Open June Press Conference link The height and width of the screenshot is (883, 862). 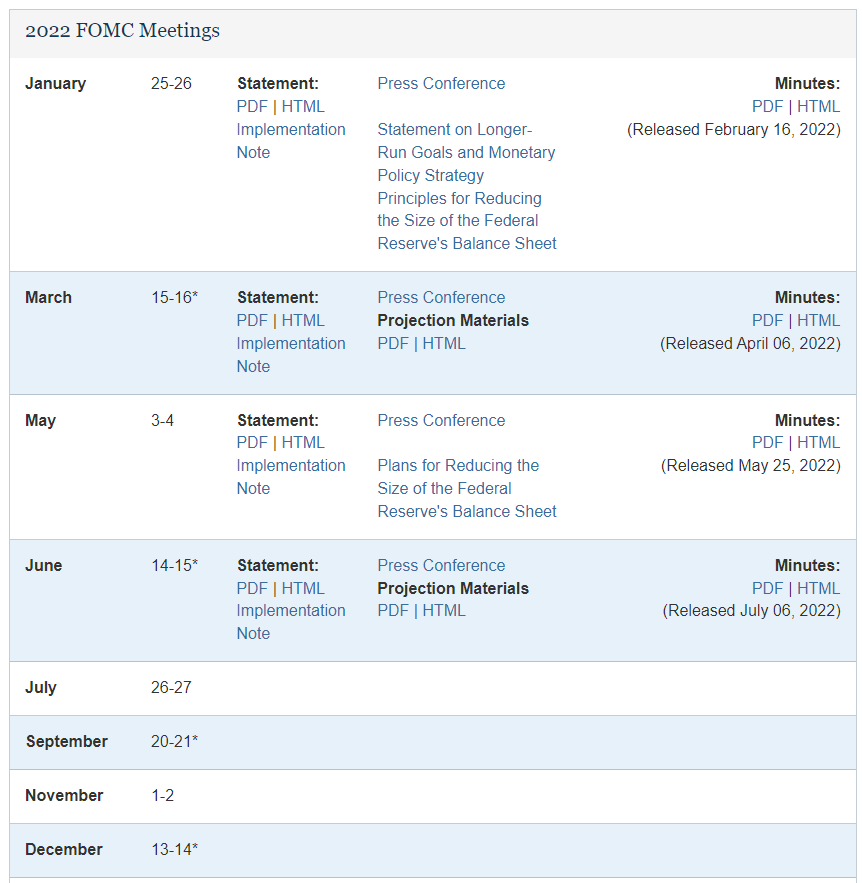click(x=441, y=565)
